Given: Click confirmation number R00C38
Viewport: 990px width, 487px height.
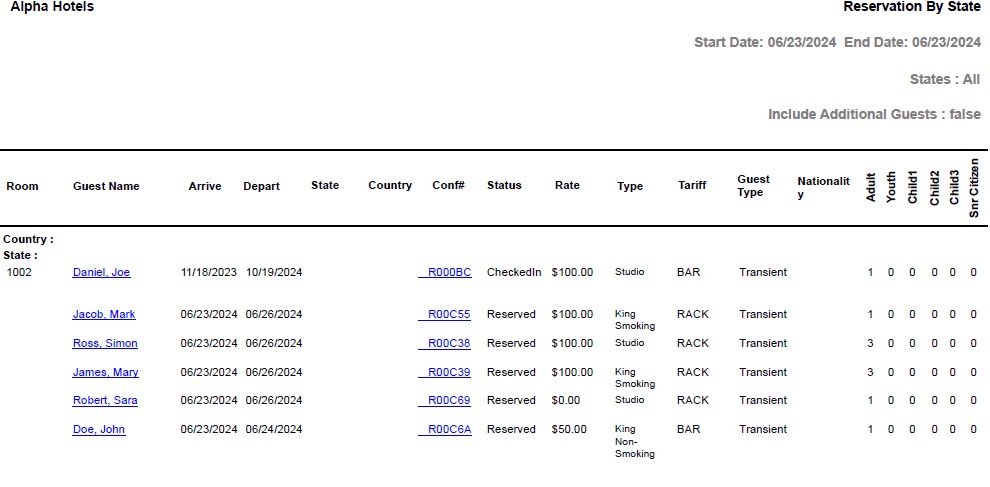Looking at the screenshot, I should click(448, 343).
